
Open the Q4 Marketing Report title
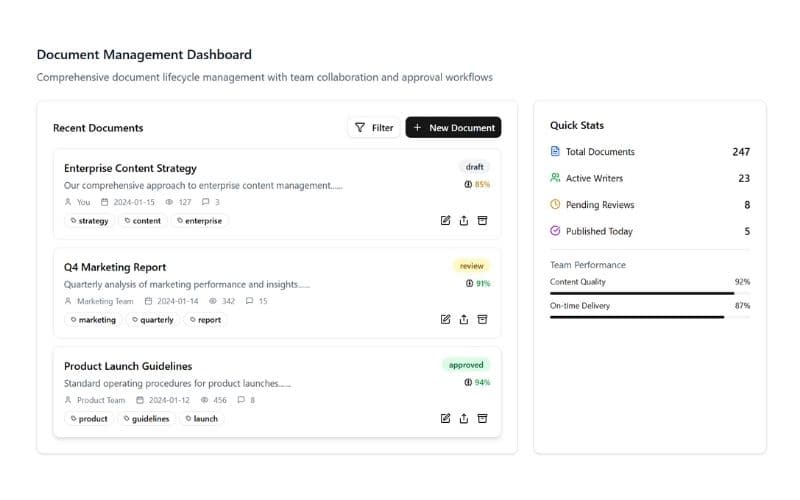coord(115,267)
